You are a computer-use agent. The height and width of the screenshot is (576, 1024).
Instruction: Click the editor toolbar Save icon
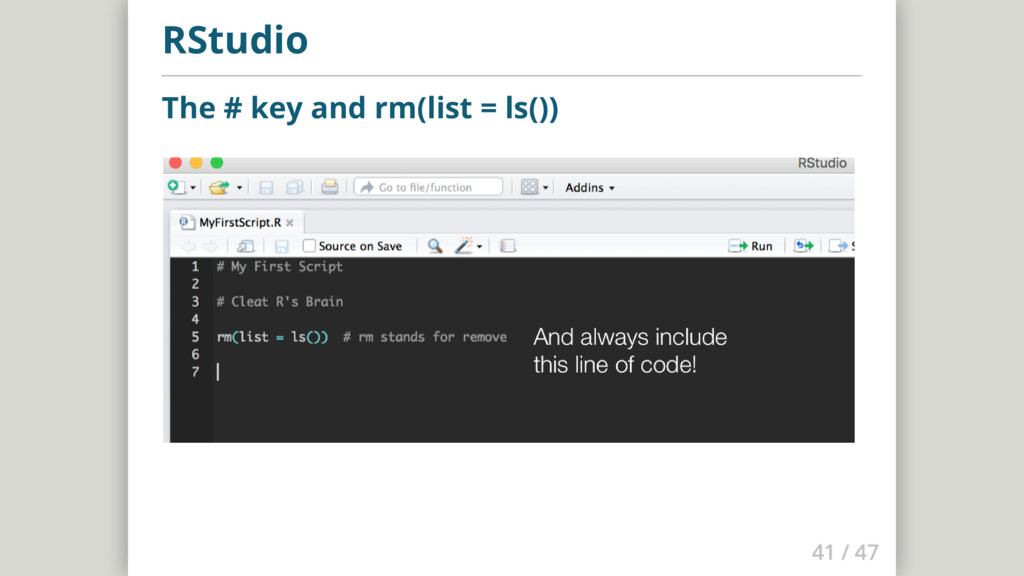coord(281,246)
